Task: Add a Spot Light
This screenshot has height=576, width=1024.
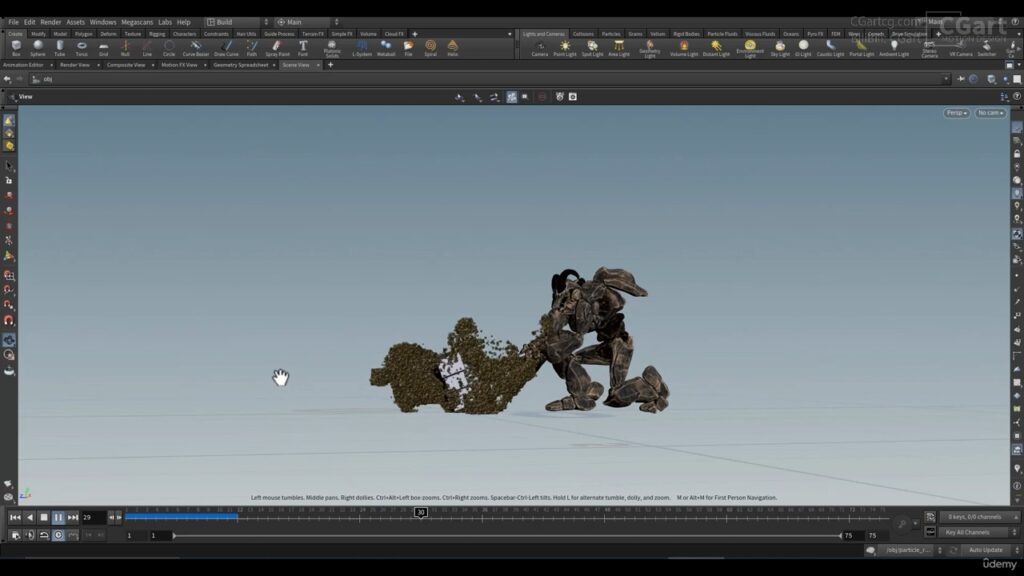Action: pyautogui.click(x=592, y=48)
